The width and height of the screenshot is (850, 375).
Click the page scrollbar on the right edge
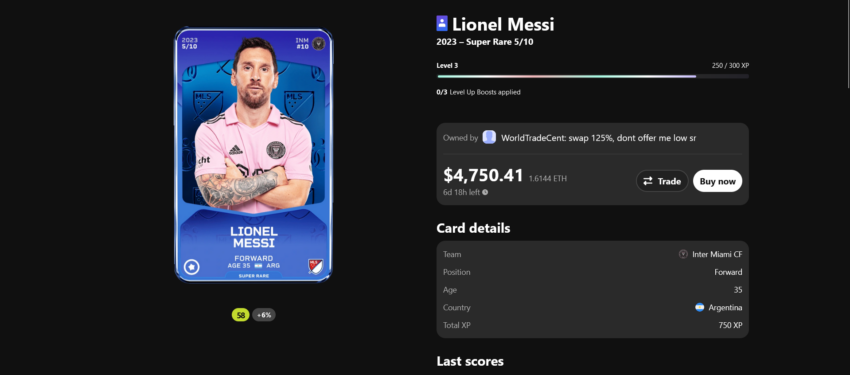(x=847, y=44)
